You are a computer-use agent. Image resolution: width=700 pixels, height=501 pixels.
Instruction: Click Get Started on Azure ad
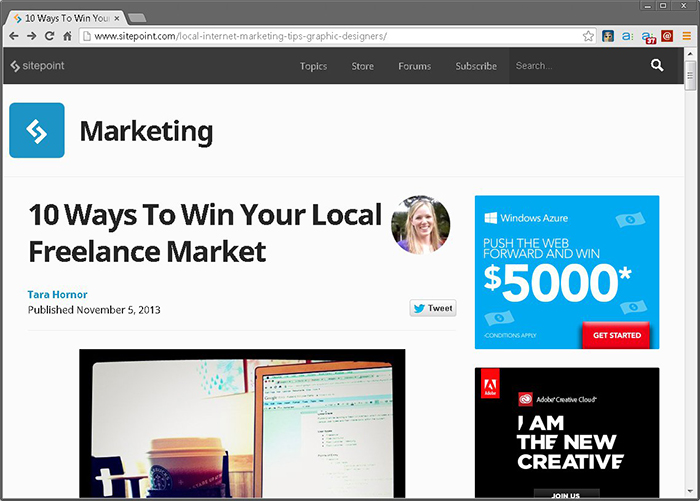616,335
